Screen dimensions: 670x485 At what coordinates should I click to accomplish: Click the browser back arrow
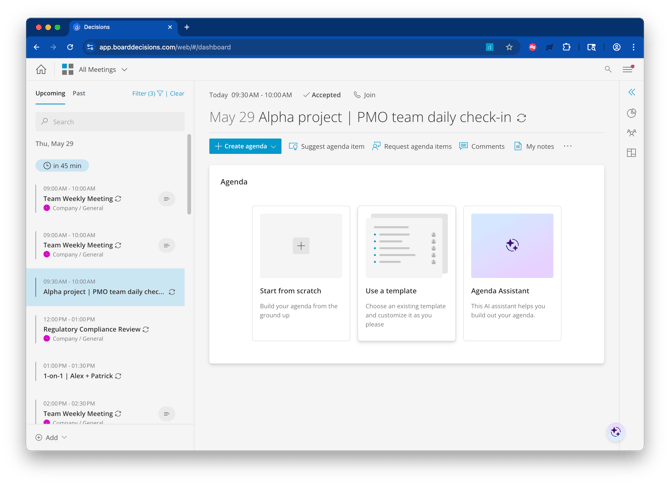pyautogui.click(x=37, y=47)
